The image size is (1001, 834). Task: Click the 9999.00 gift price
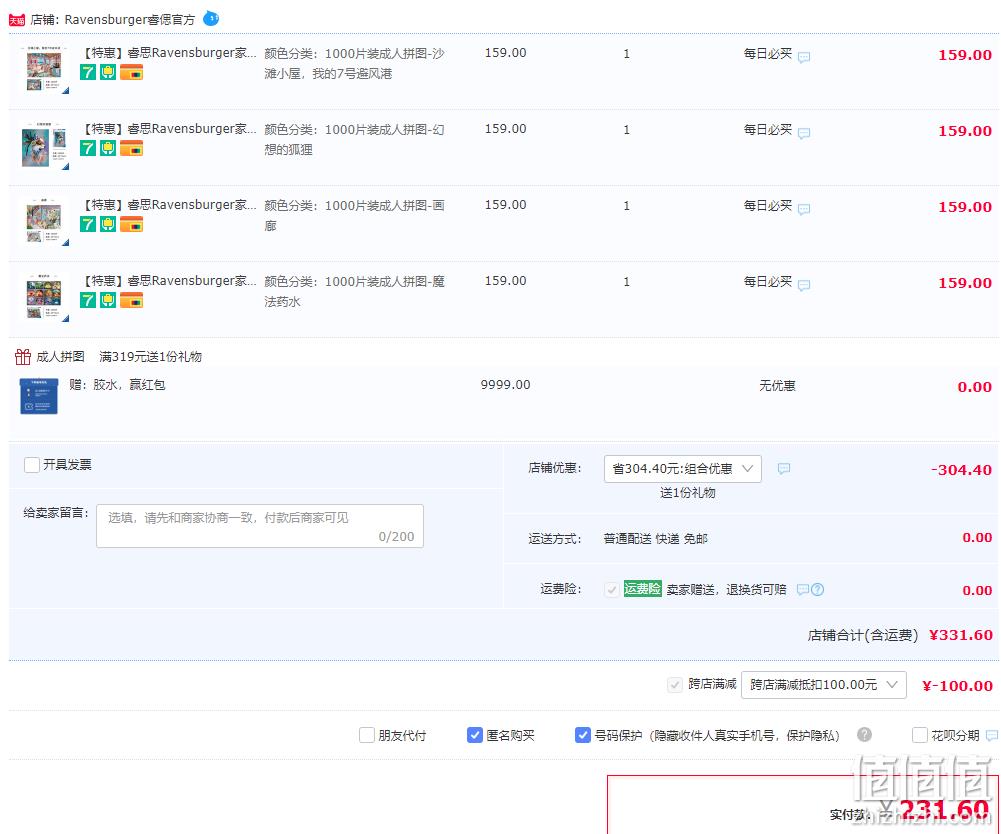point(506,385)
